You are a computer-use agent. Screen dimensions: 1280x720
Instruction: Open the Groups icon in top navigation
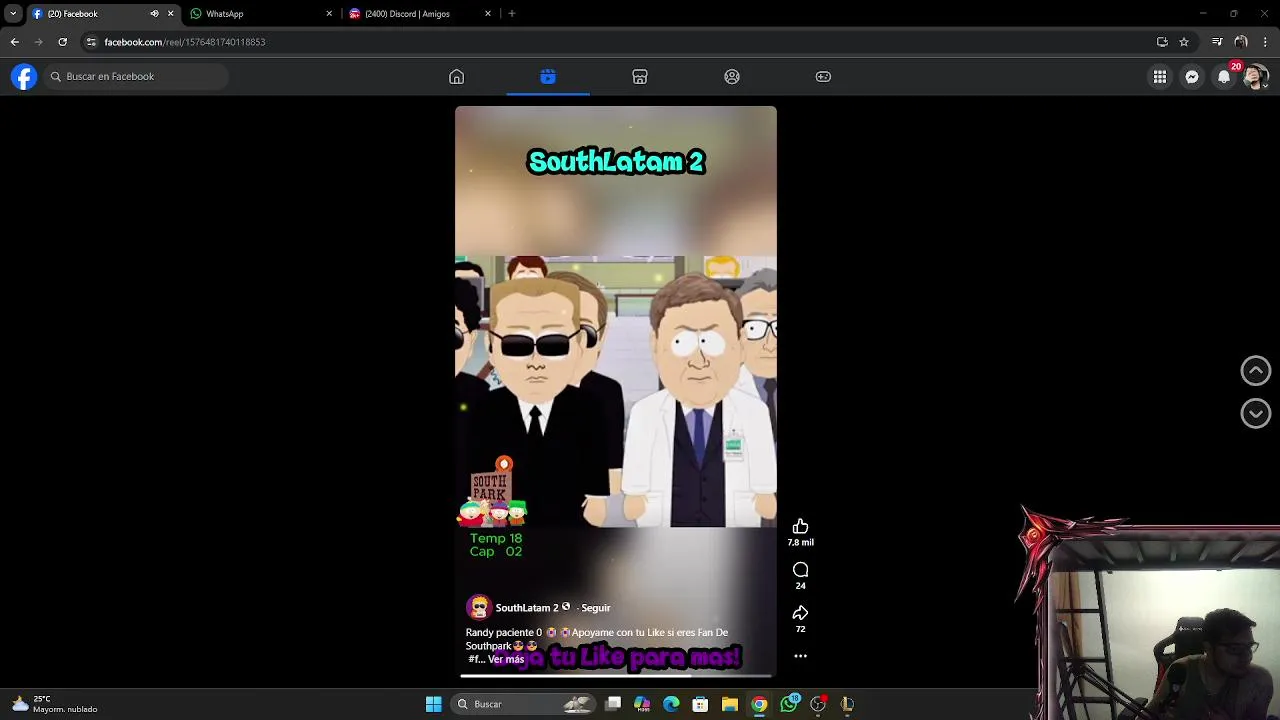(x=732, y=77)
